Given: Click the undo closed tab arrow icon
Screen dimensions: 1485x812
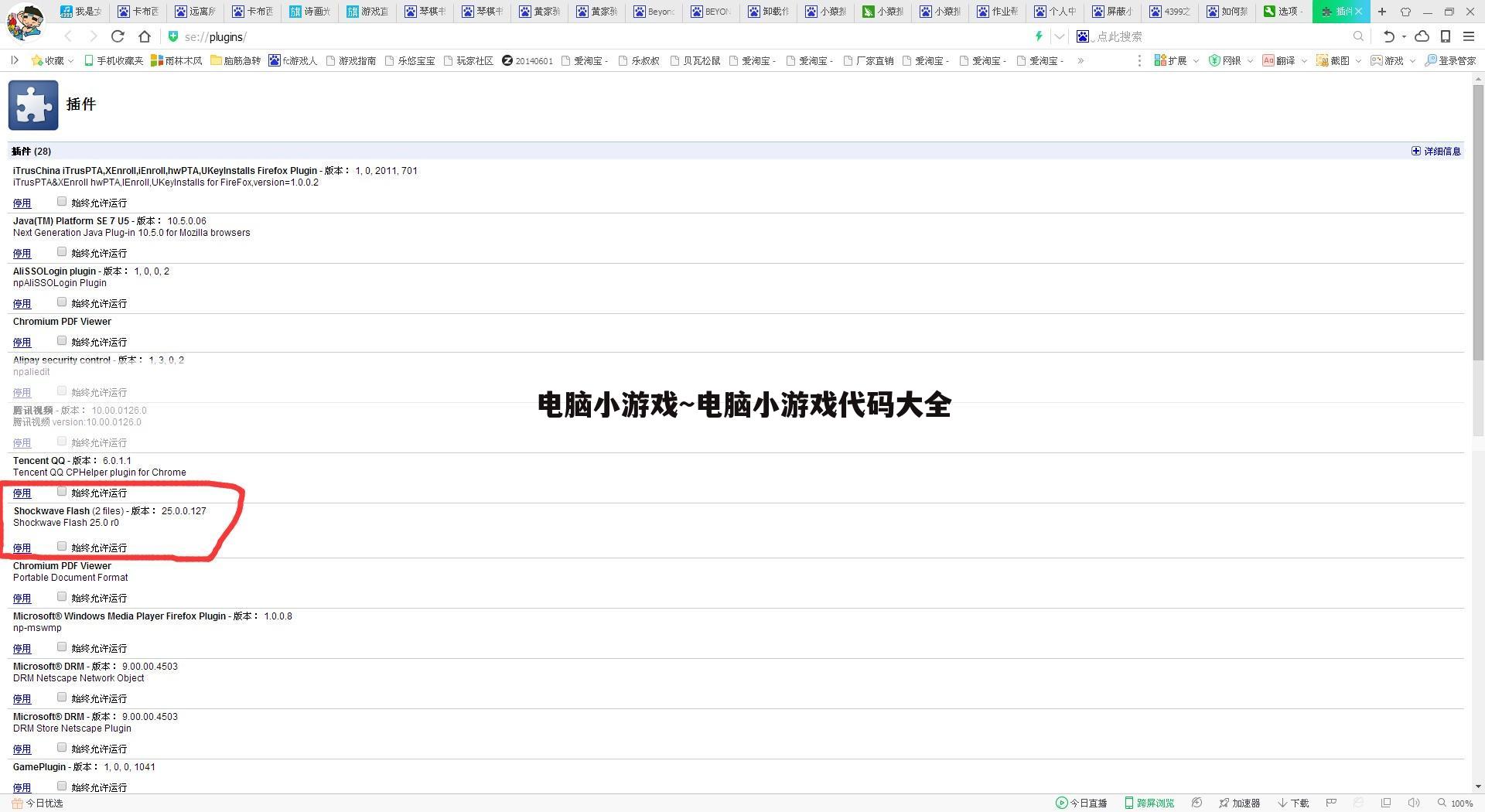Looking at the screenshot, I should click(1389, 36).
